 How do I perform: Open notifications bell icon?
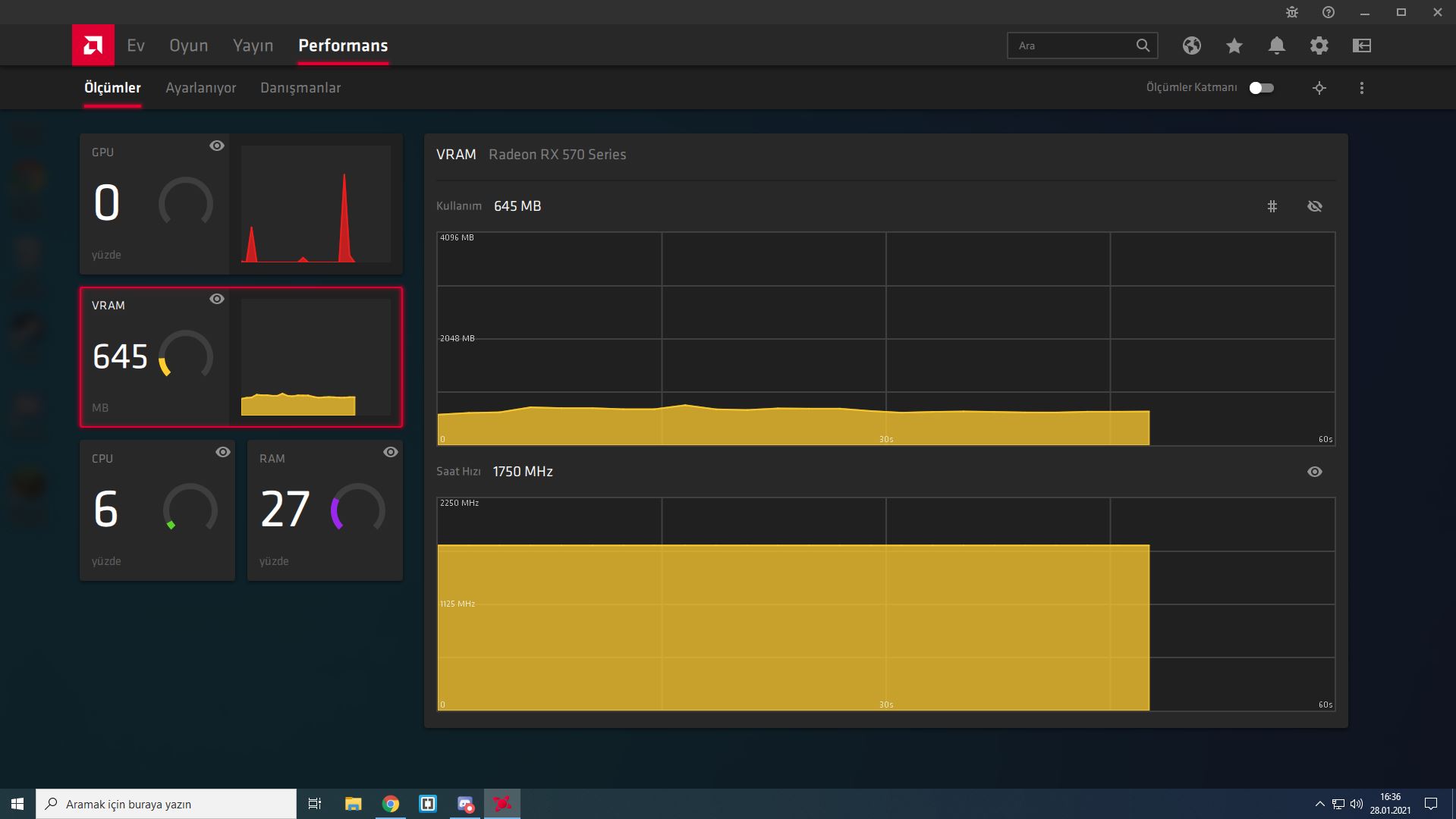tap(1277, 45)
